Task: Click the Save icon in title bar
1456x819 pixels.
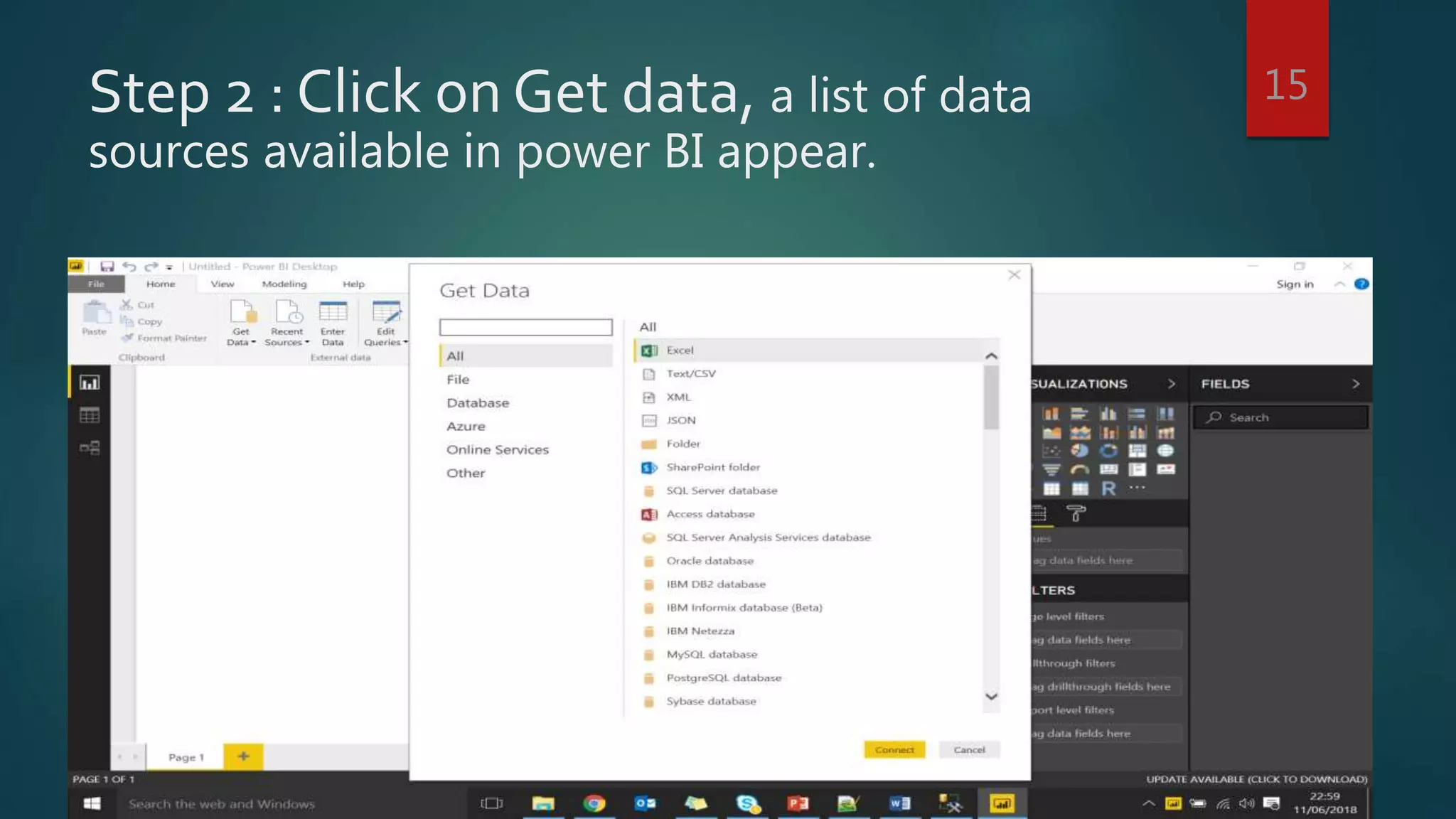Action: point(107,267)
